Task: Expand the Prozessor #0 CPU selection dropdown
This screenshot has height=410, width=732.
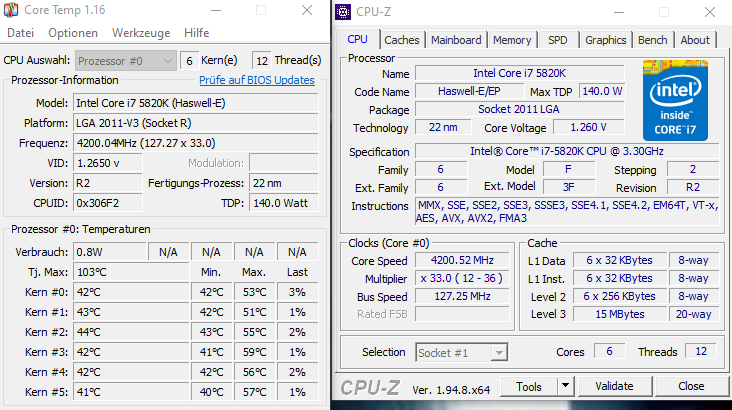Action: [126, 61]
